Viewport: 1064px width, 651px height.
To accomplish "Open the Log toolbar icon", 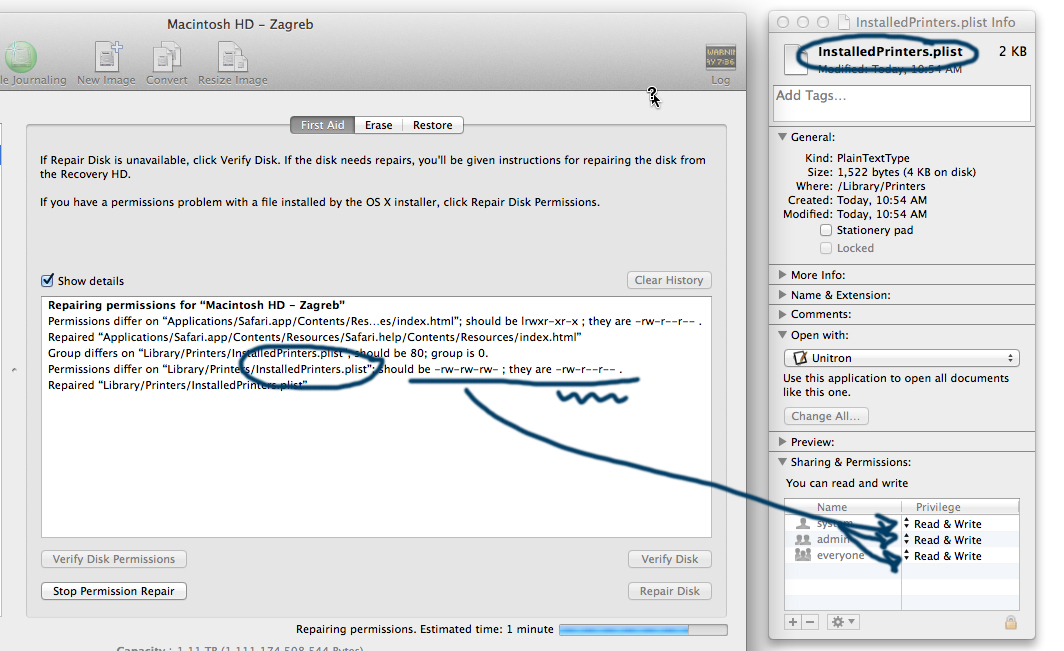I will click(x=721, y=57).
